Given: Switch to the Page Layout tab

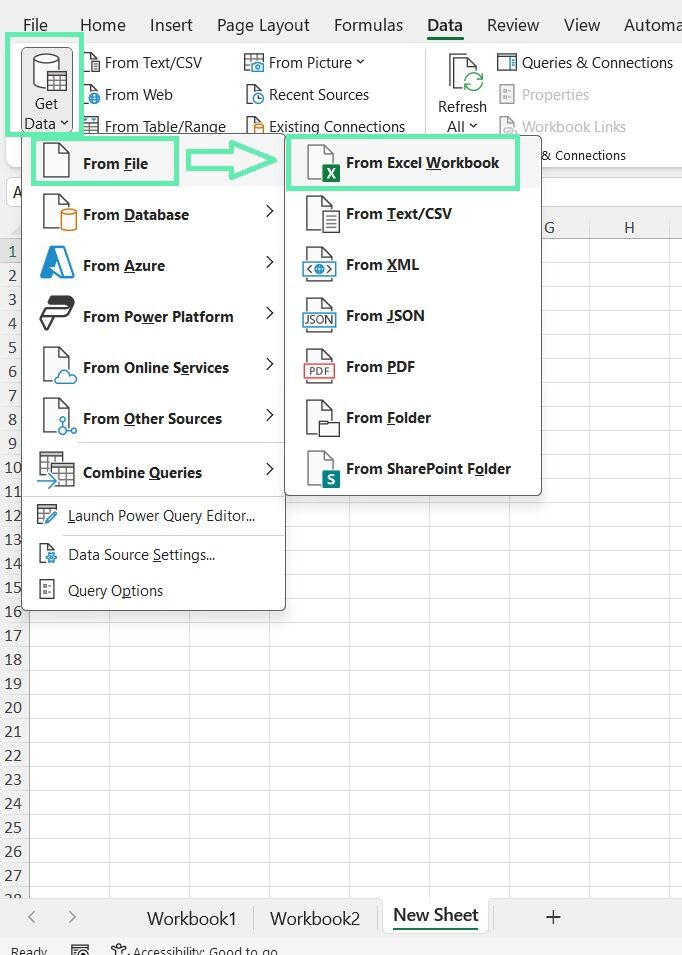Looking at the screenshot, I should (x=263, y=25).
